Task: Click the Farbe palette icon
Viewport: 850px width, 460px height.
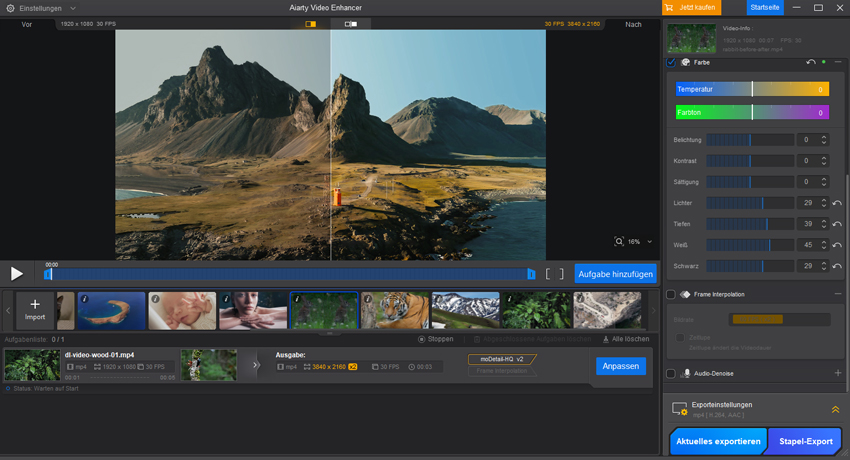Action: tap(685, 62)
